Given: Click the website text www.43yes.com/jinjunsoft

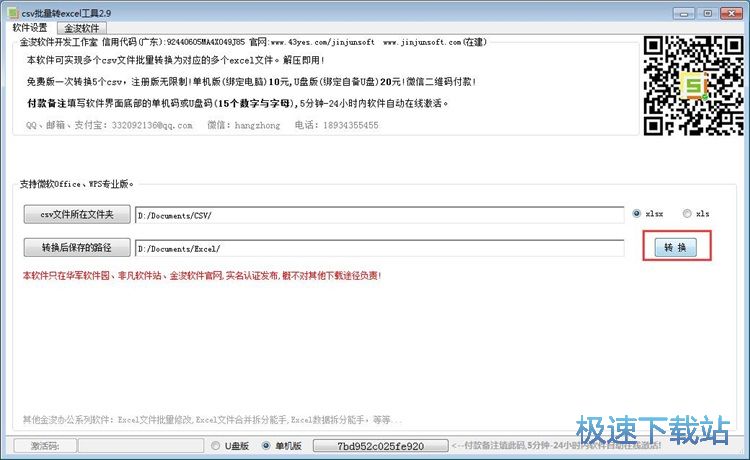Looking at the screenshot, I should click(323, 42).
